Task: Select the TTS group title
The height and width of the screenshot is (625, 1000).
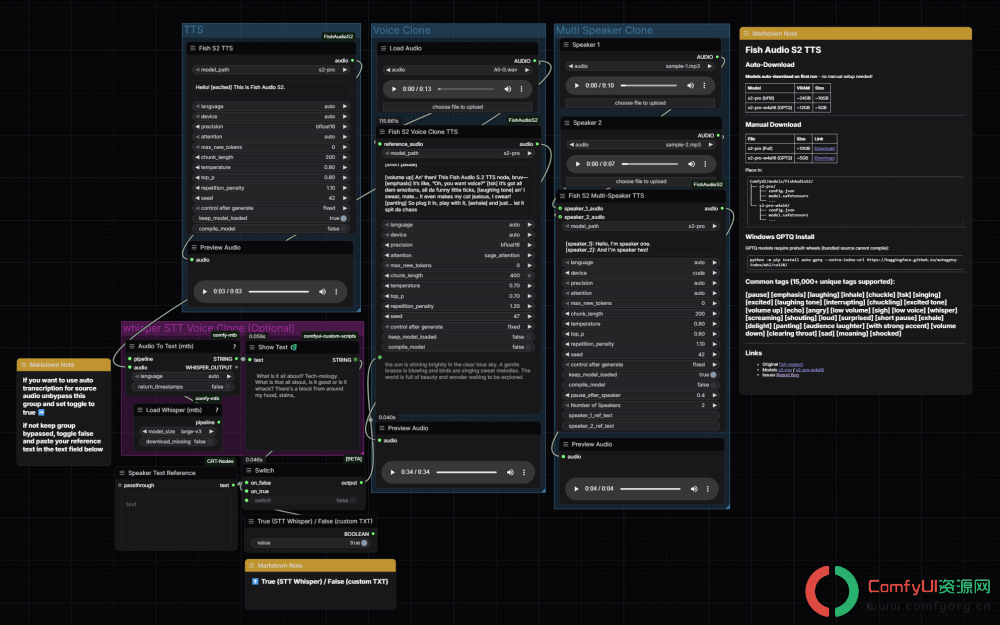Action: tap(193, 30)
